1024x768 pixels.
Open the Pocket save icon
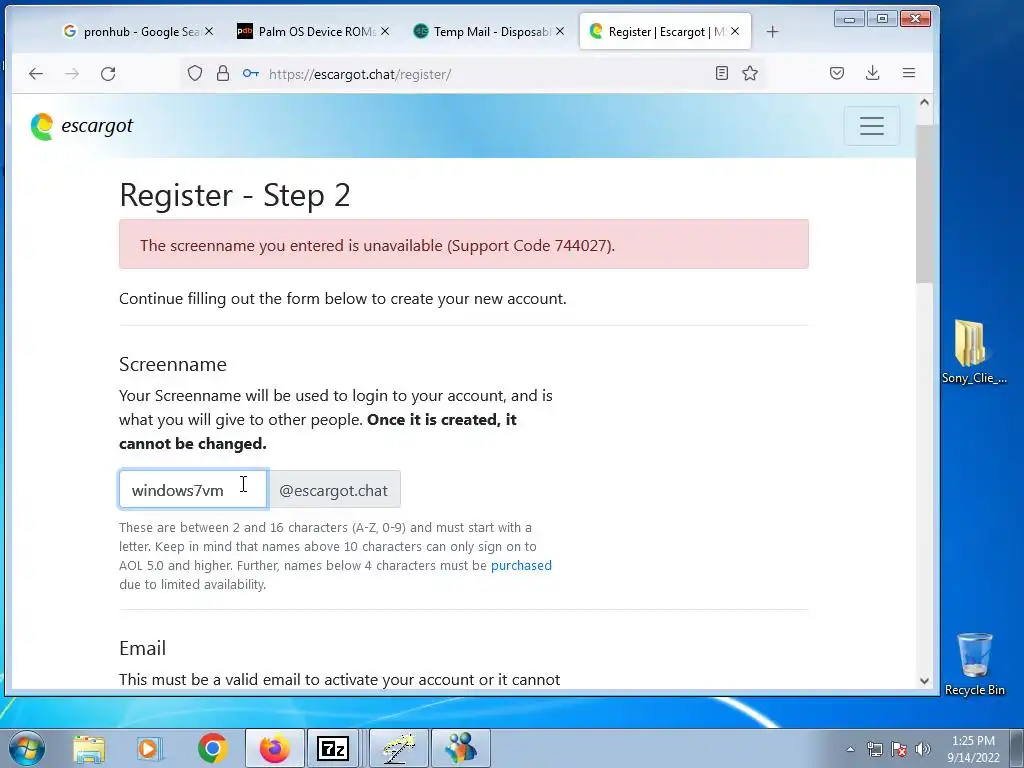(837, 73)
